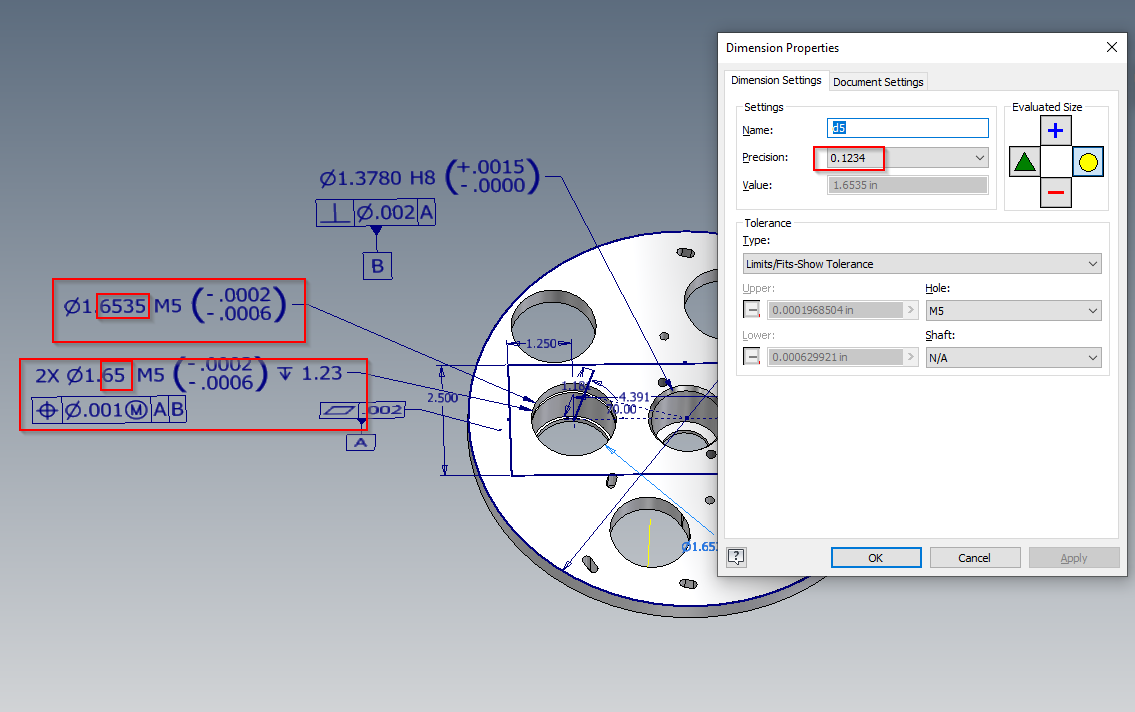Select the Ø1.3780 H8 dimension annotation
Image resolution: width=1135 pixels, height=712 pixels.
point(430,177)
